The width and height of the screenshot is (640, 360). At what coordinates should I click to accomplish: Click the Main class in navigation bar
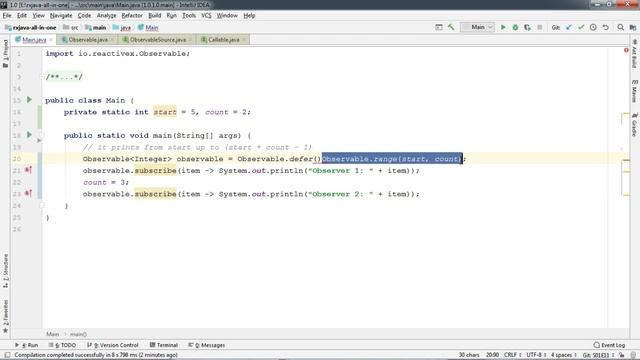click(x=148, y=27)
